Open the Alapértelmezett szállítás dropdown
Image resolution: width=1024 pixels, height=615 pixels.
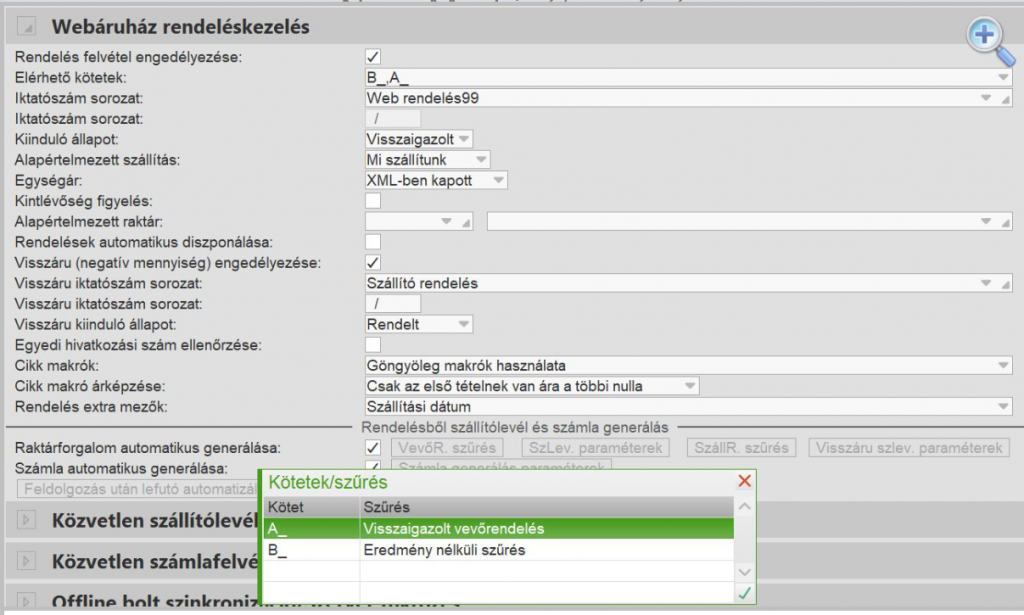481,160
